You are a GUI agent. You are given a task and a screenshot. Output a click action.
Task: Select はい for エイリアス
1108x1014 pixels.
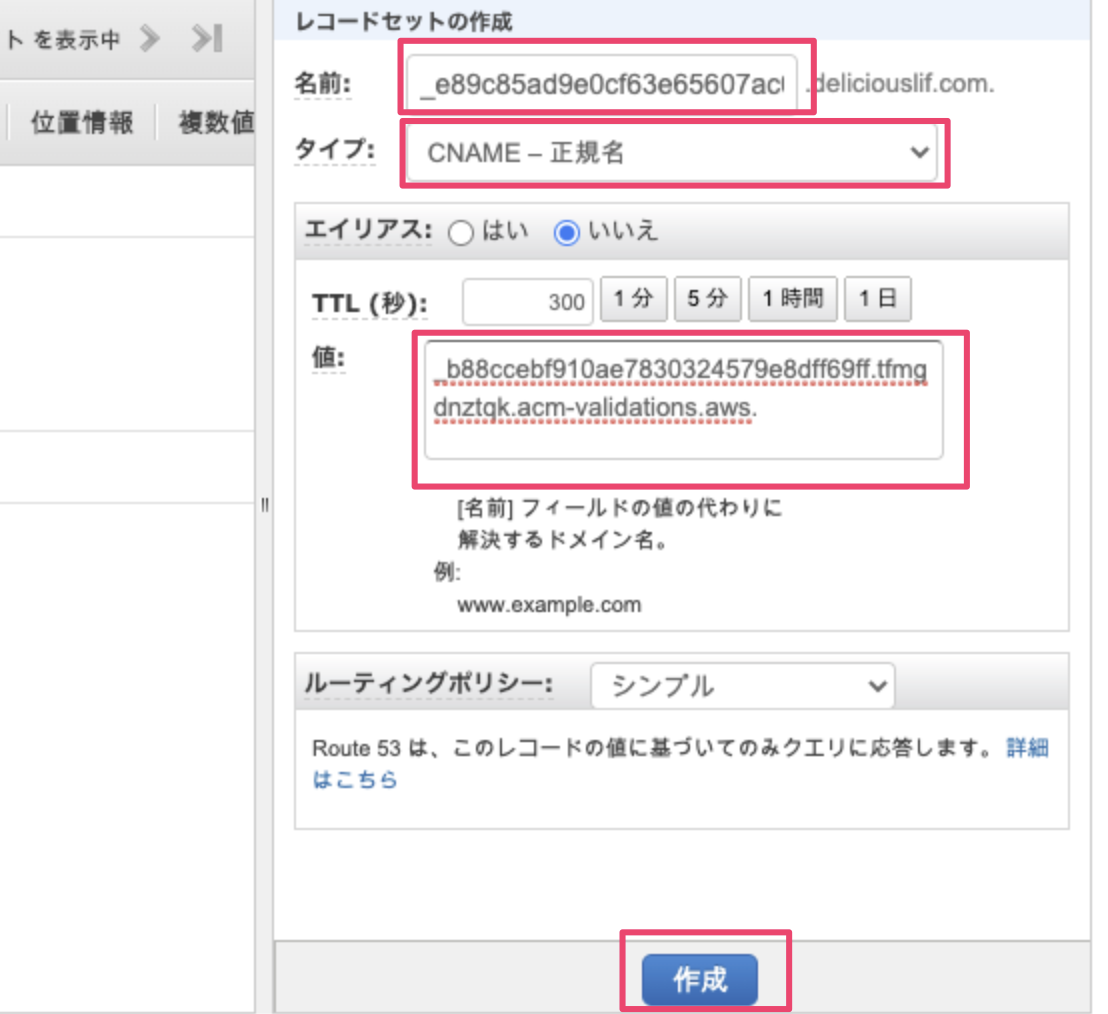coord(461,233)
